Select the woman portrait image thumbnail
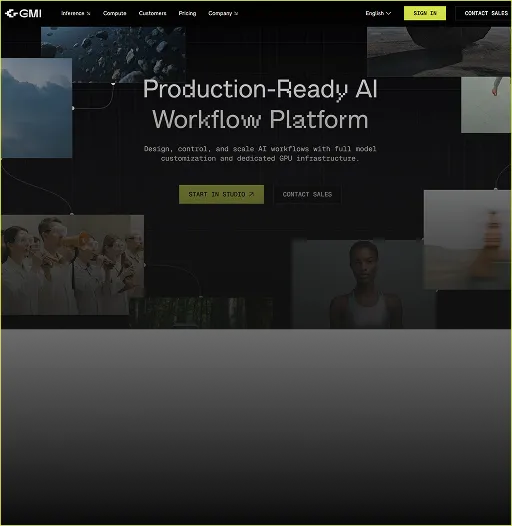The width and height of the screenshot is (512, 526). [364, 284]
